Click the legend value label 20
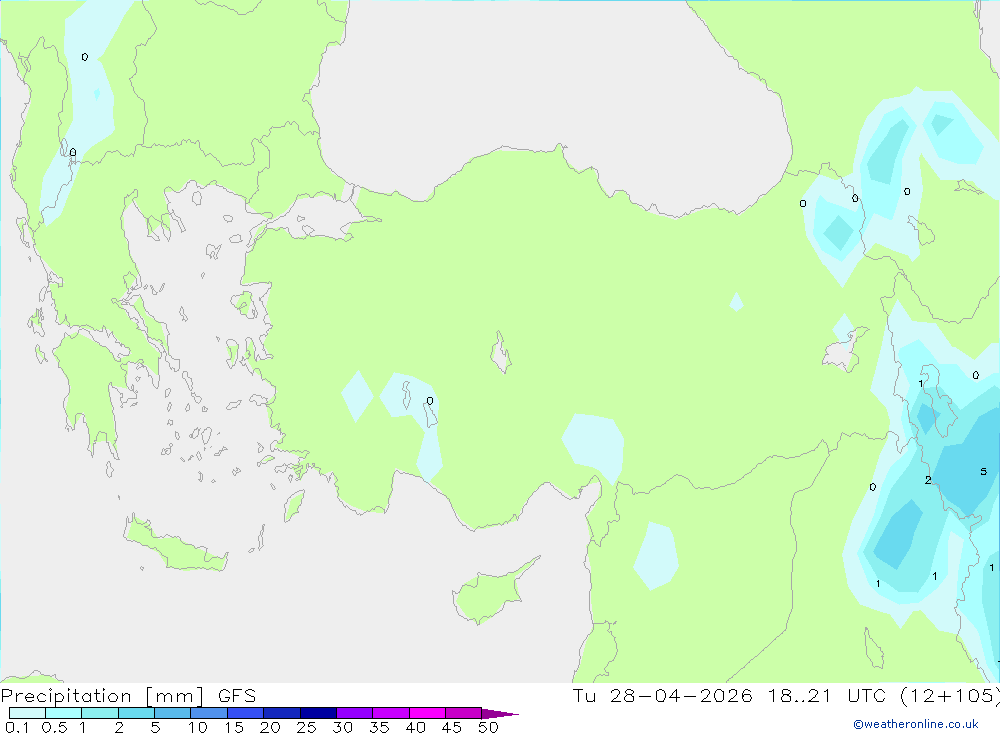The width and height of the screenshot is (1000, 733). tap(270, 727)
